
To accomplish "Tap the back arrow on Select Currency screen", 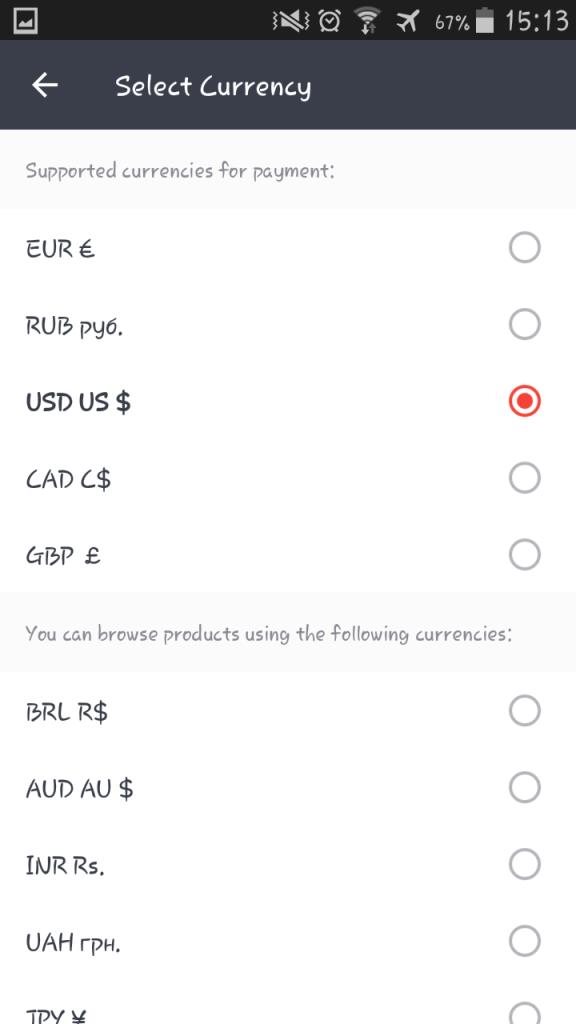I will 43,85.
